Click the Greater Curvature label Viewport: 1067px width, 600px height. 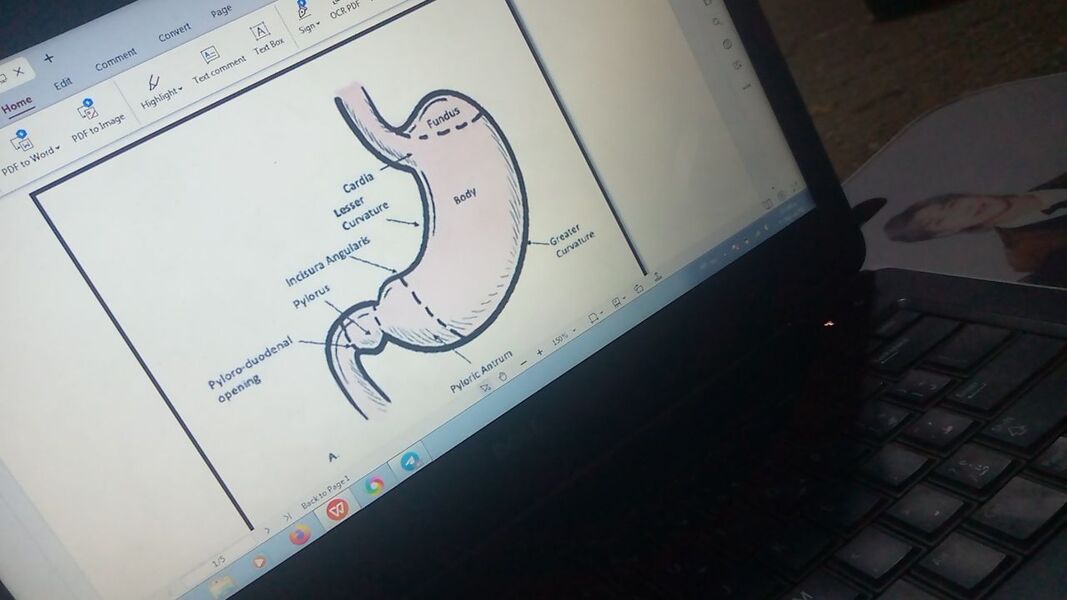(572, 241)
